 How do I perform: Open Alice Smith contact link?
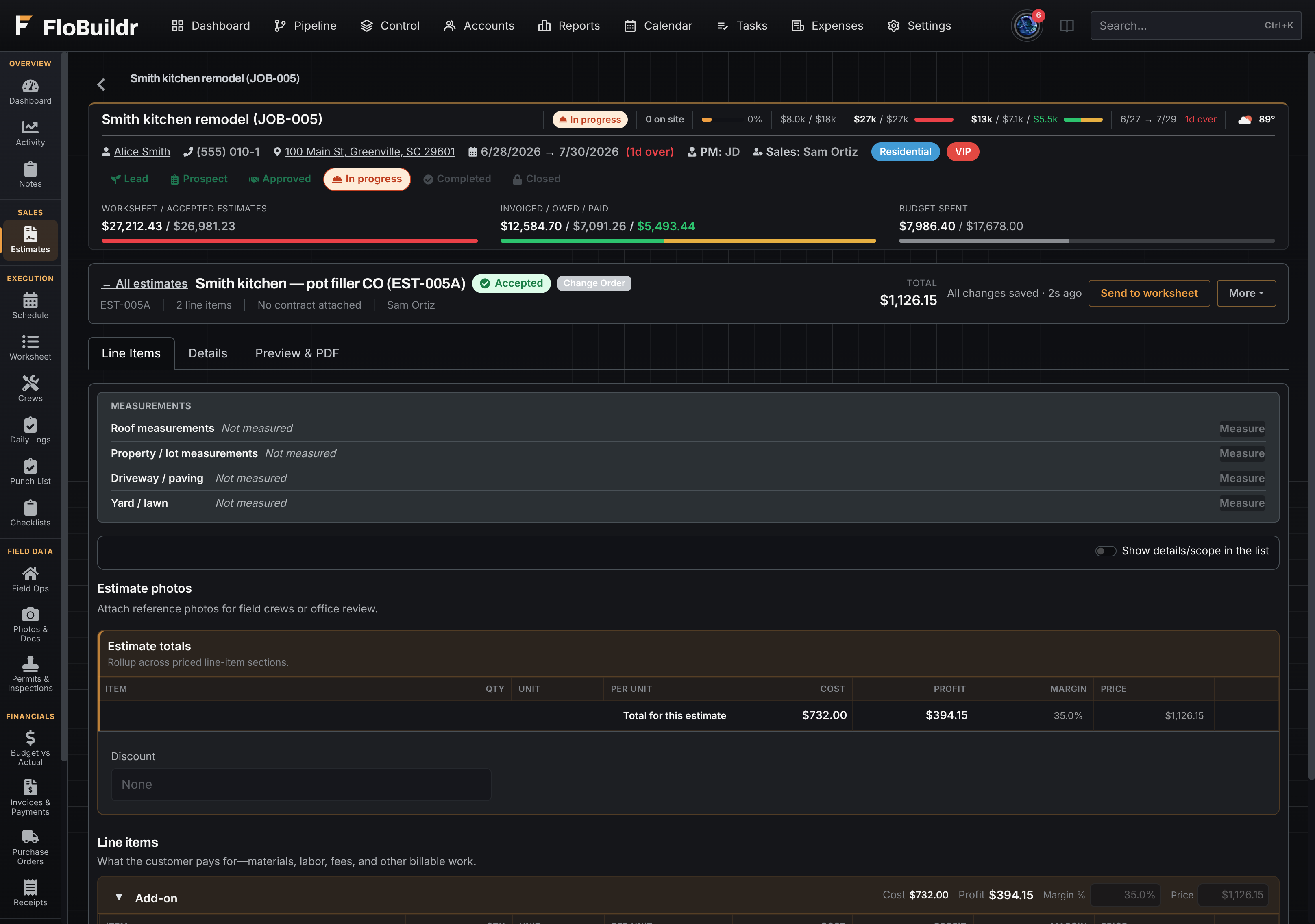pyautogui.click(x=142, y=152)
